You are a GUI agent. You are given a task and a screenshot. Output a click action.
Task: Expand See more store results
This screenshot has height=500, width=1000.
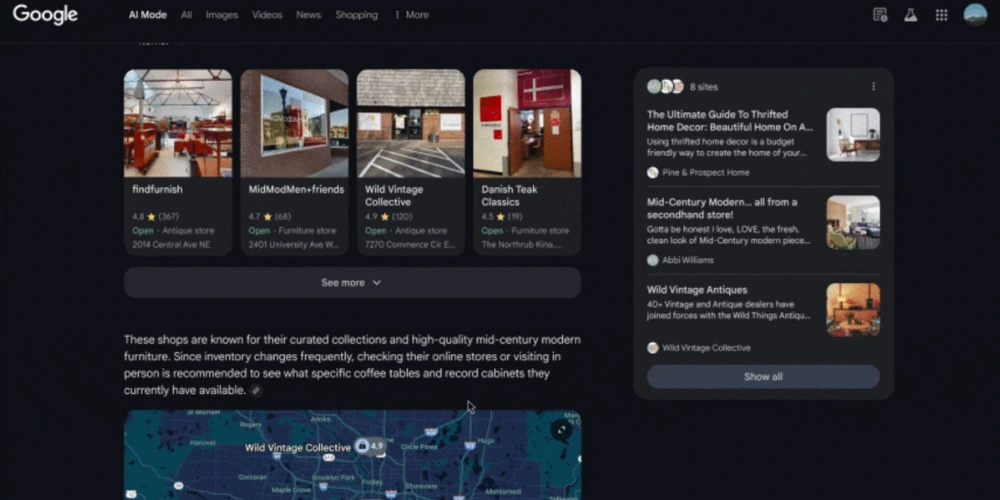point(352,283)
